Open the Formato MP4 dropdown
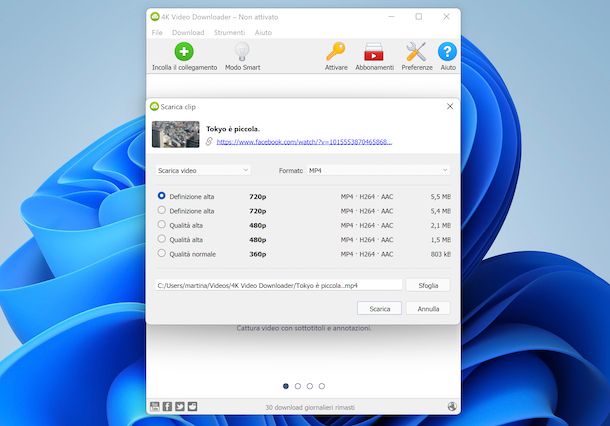The width and height of the screenshot is (610, 426). 378,171
